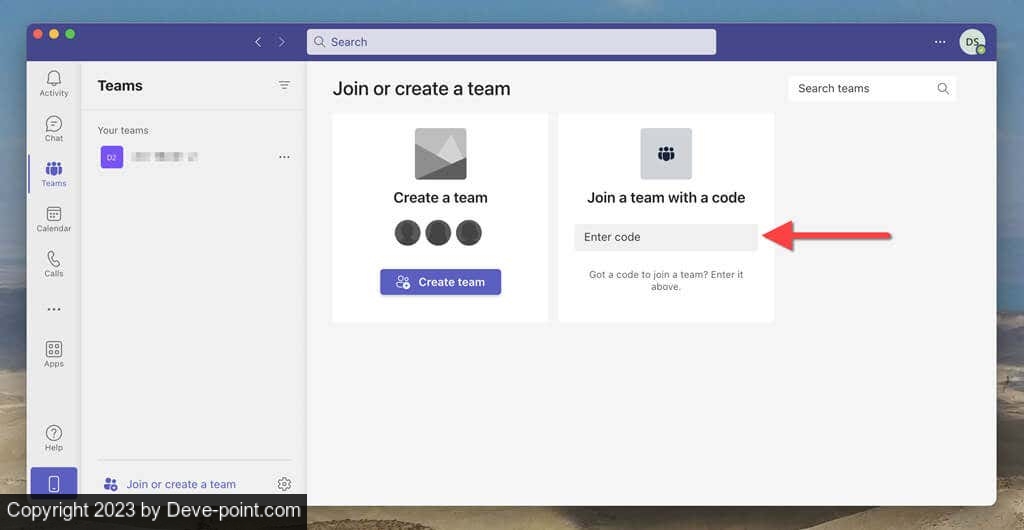Select the Teams sidebar icon
1024x530 pixels.
click(54, 173)
